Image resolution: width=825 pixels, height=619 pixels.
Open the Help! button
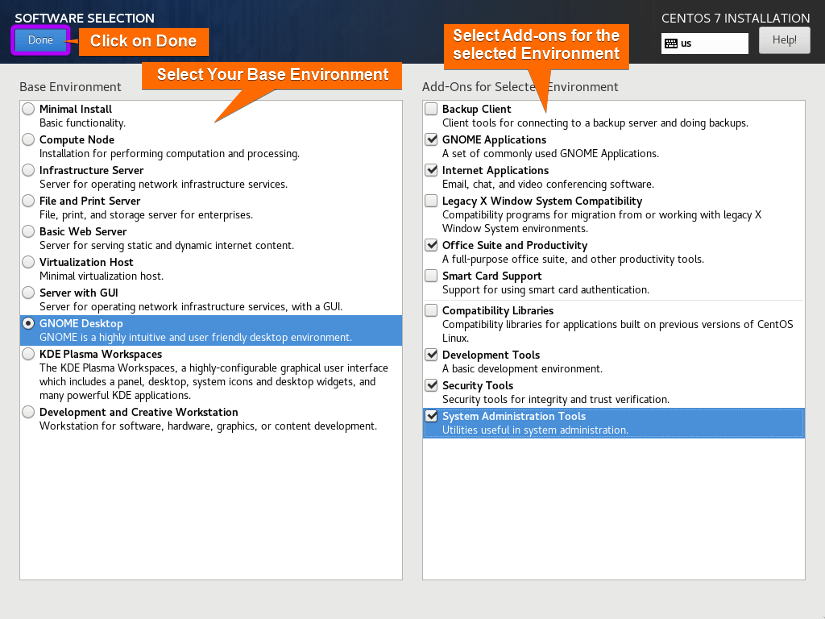click(784, 40)
